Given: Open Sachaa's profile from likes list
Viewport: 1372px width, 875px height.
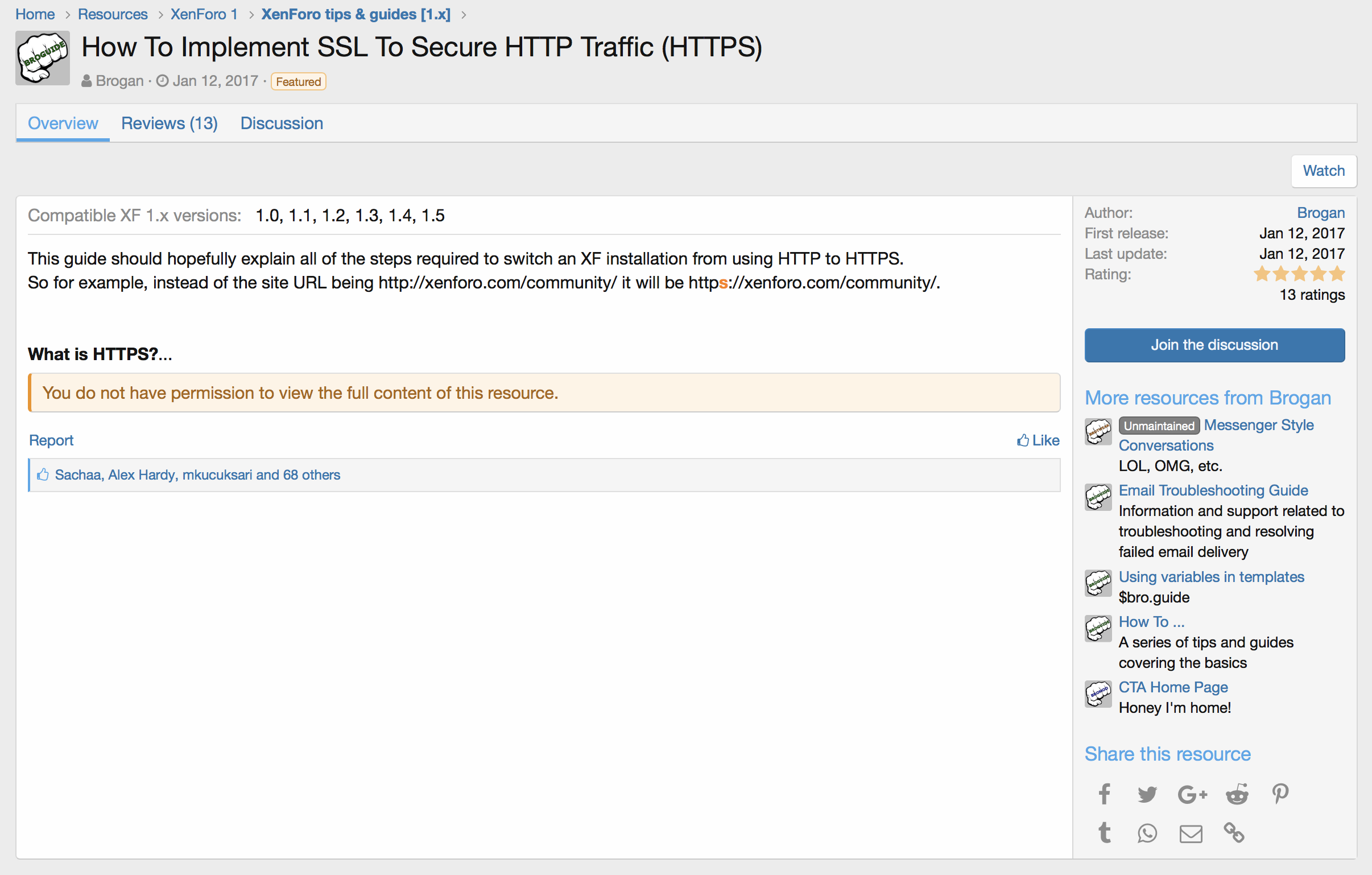Looking at the screenshot, I should (x=77, y=475).
